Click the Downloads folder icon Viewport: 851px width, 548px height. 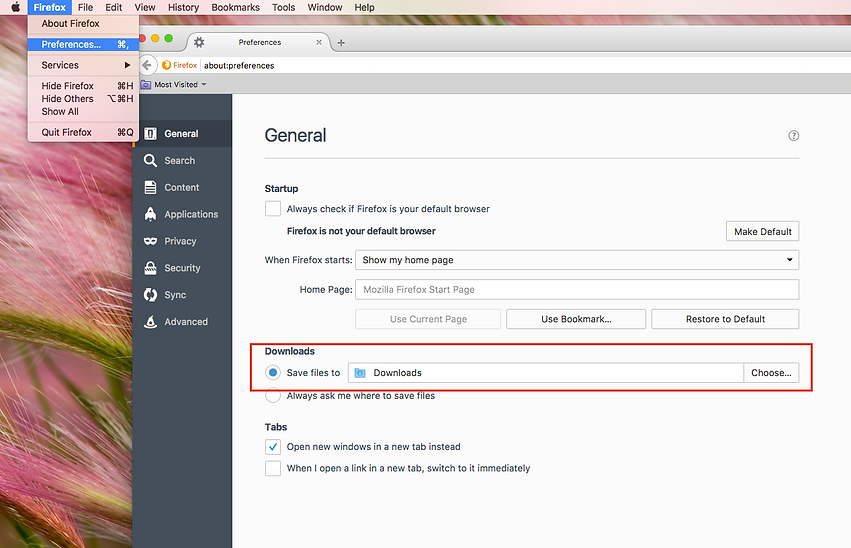pos(360,373)
